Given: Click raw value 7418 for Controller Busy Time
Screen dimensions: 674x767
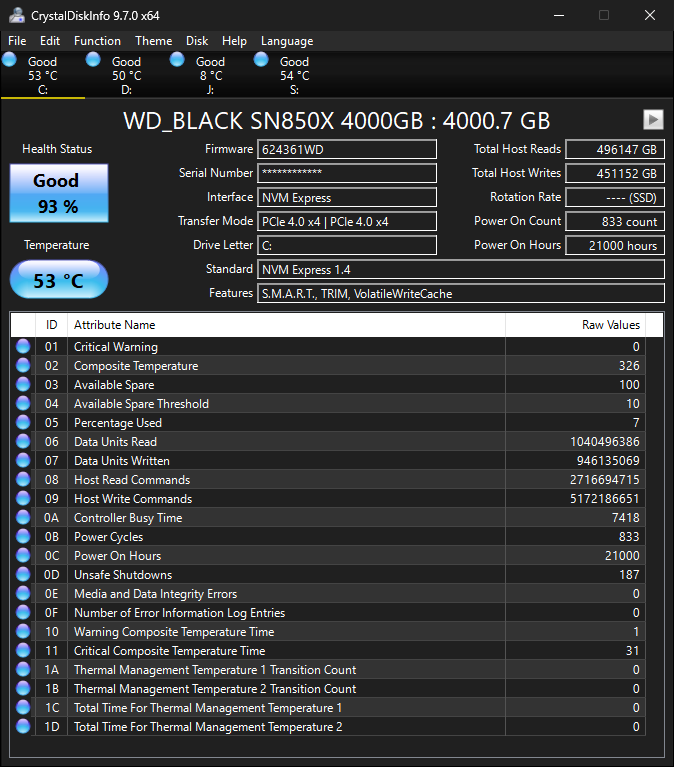Looking at the screenshot, I should coord(626,518).
